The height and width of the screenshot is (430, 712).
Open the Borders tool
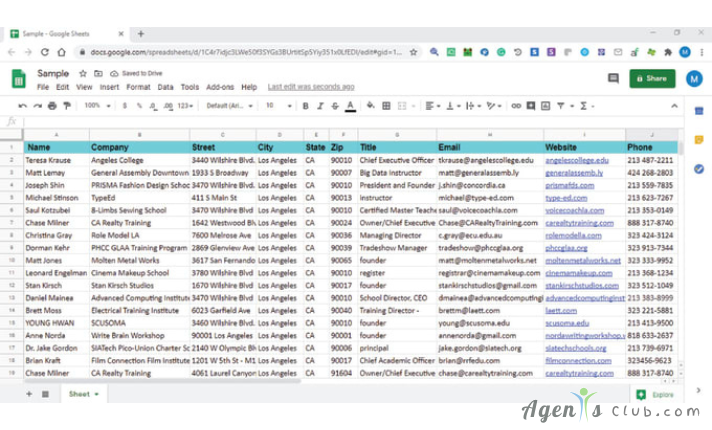386,106
